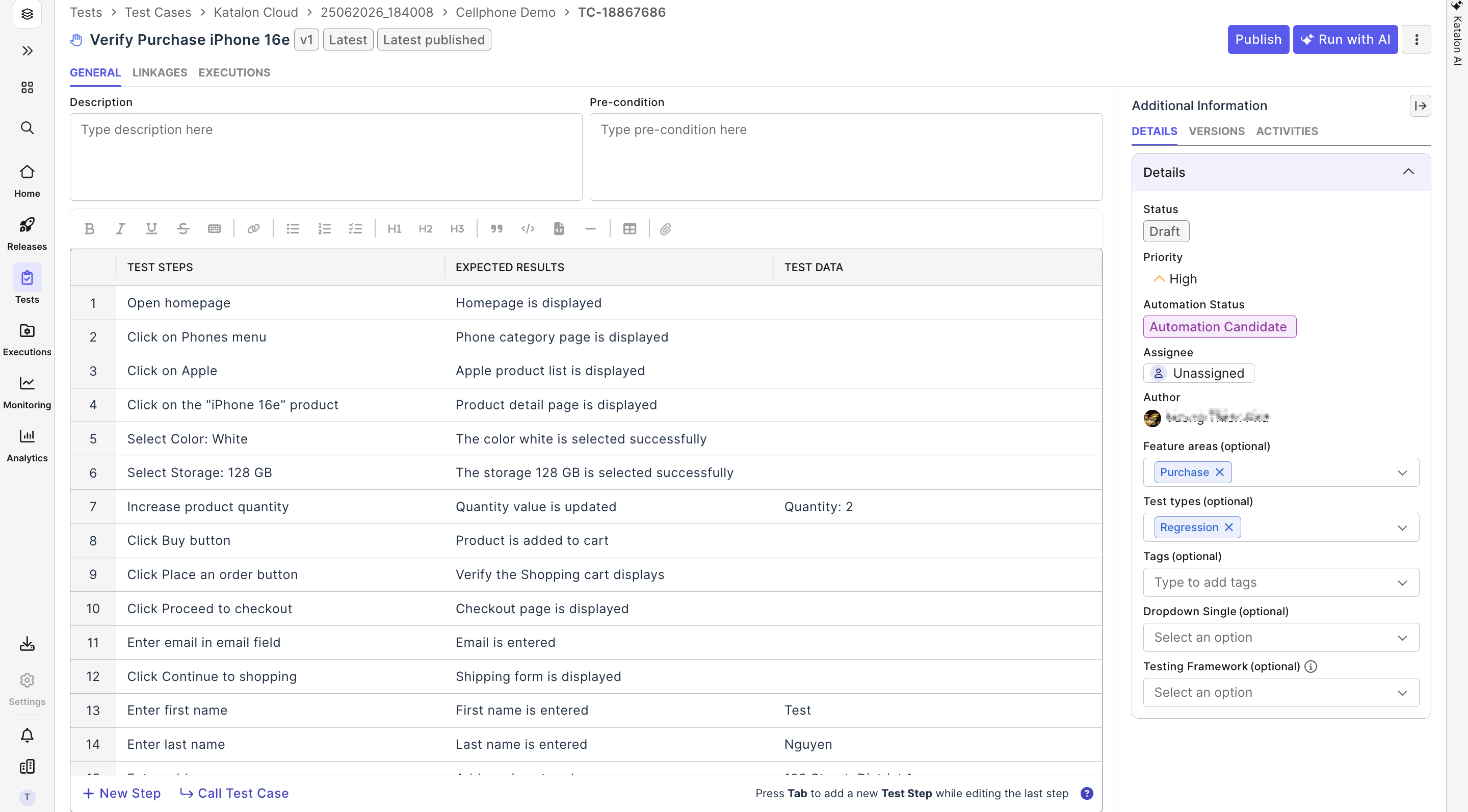Apply italic formatting
The image size is (1468, 812).
point(120,229)
